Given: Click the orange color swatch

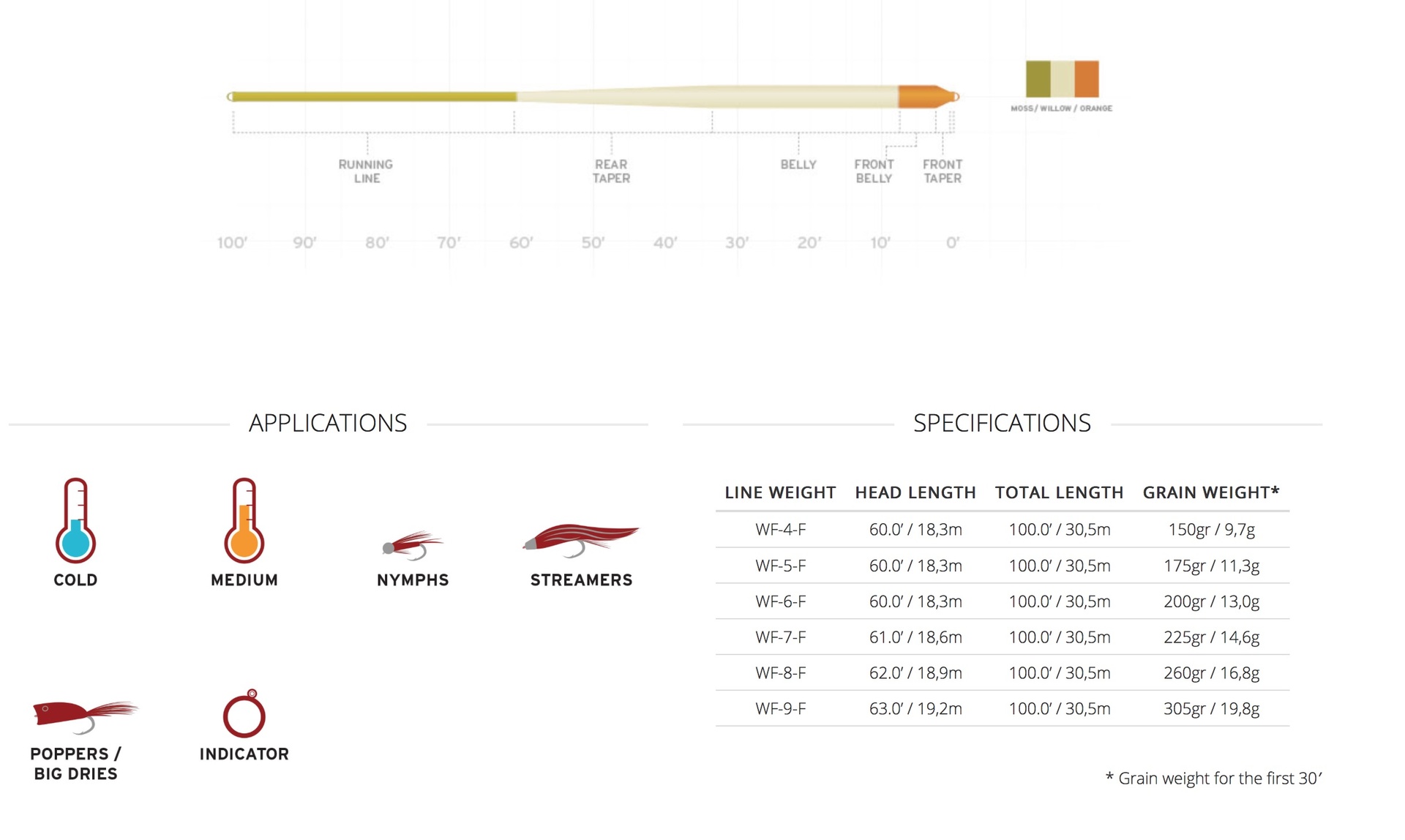Looking at the screenshot, I should [x=1087, y=79].
